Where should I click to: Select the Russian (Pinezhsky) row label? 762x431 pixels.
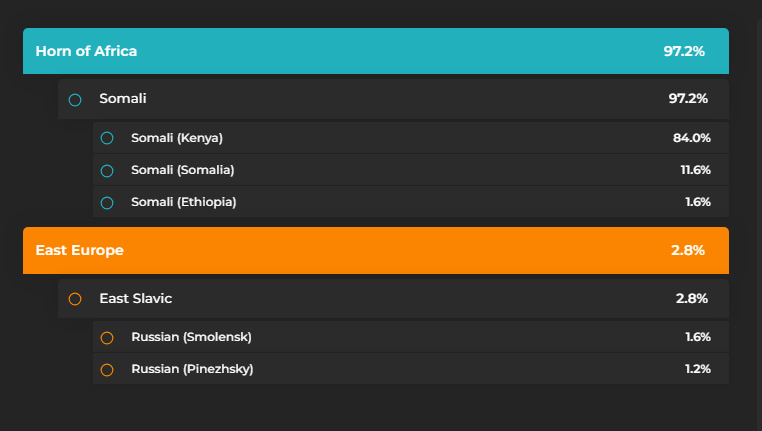(x=192, y=369)
